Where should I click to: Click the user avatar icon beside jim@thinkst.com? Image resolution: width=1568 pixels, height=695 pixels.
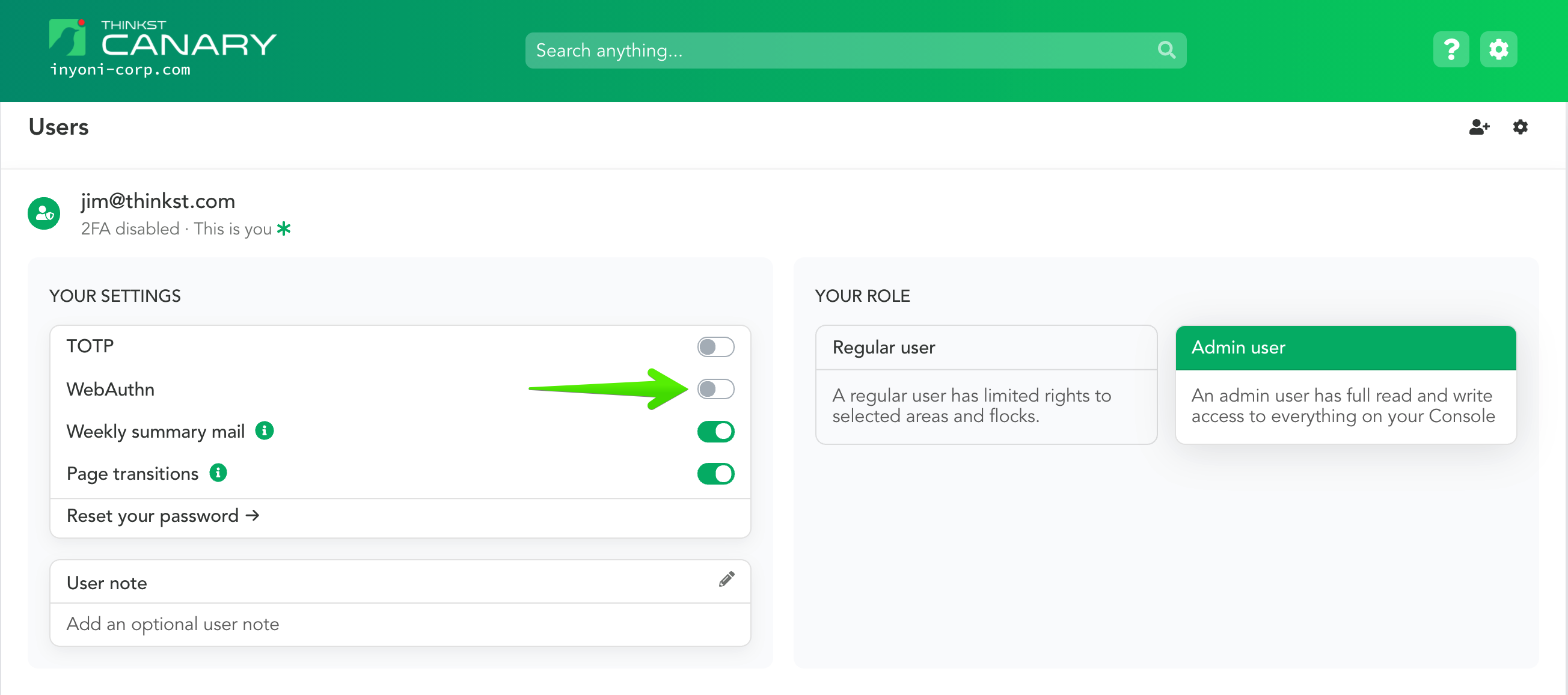point(44,213)
